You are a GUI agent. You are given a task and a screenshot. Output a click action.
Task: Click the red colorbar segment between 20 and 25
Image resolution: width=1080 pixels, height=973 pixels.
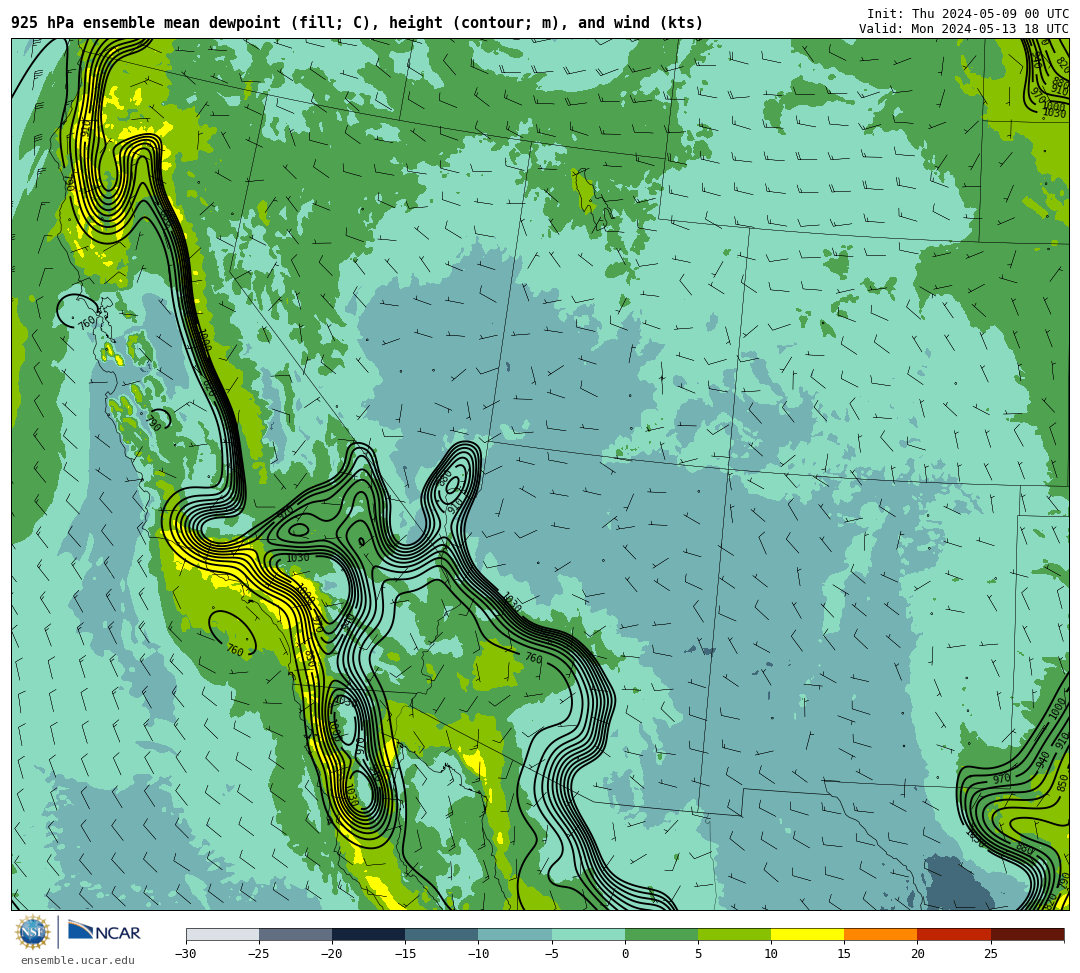[954, 934]
